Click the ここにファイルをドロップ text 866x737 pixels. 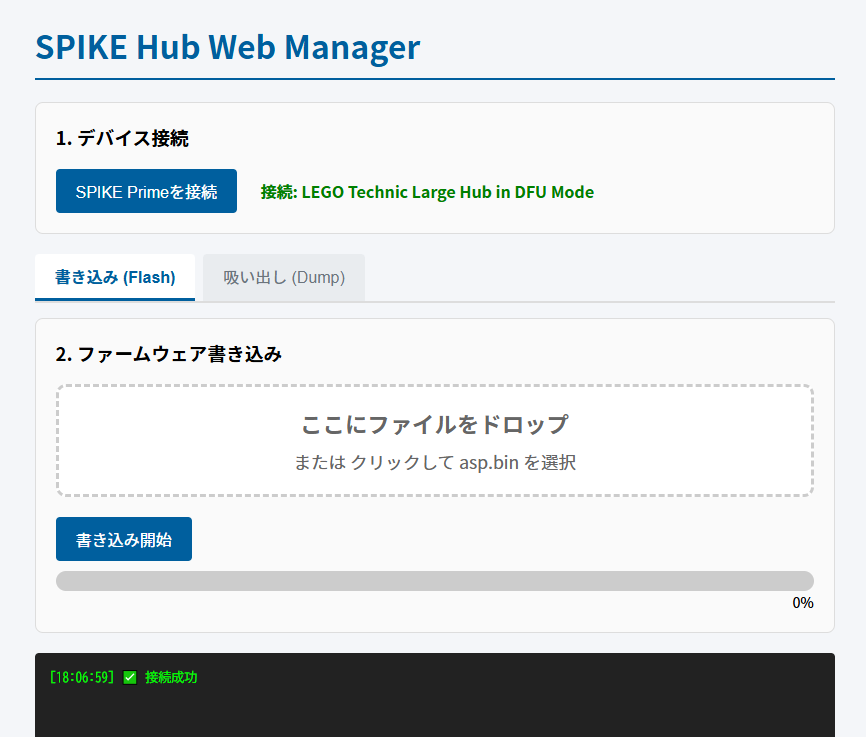[435, 424]
